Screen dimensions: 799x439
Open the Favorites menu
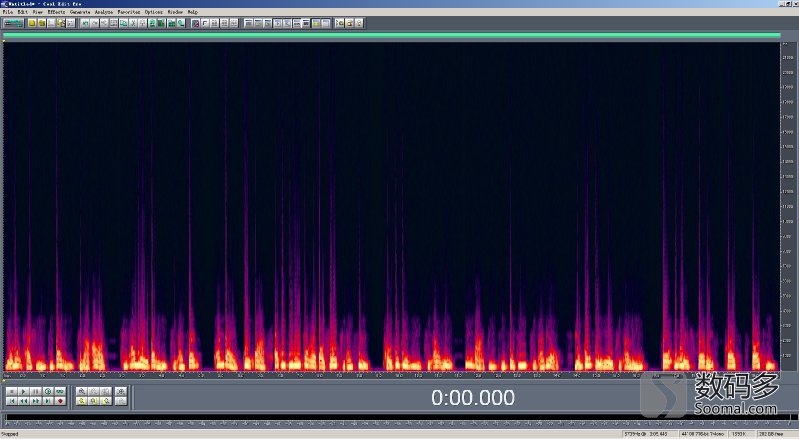128,12
